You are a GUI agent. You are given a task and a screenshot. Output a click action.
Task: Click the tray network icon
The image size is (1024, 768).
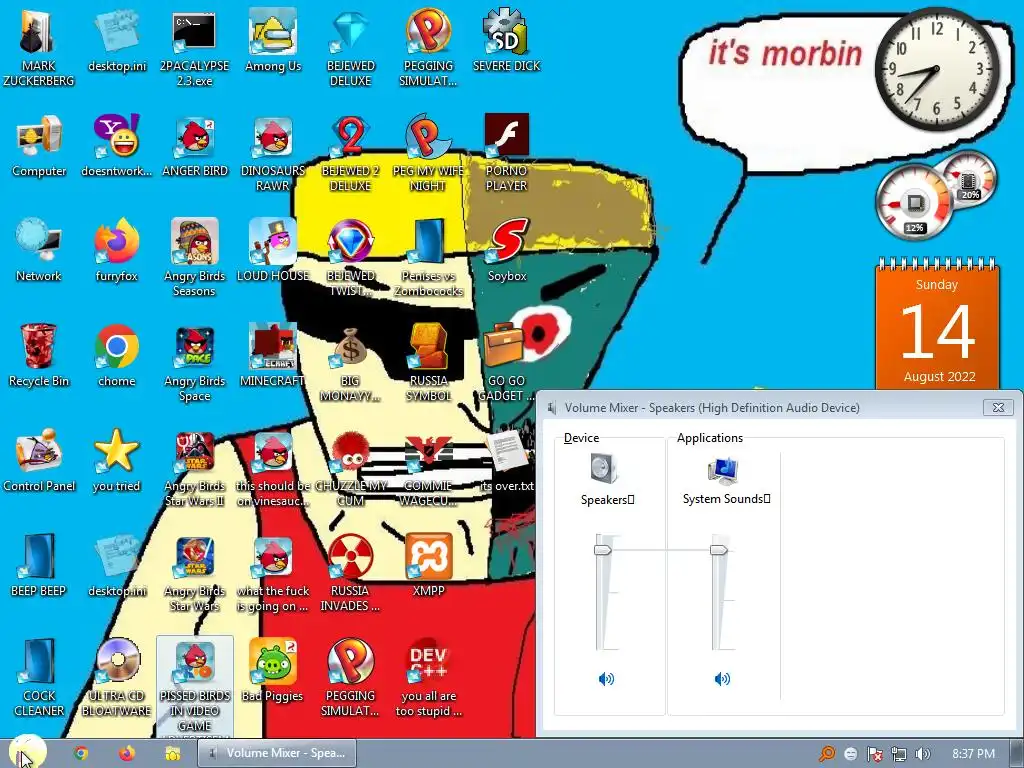pos(899,754)
